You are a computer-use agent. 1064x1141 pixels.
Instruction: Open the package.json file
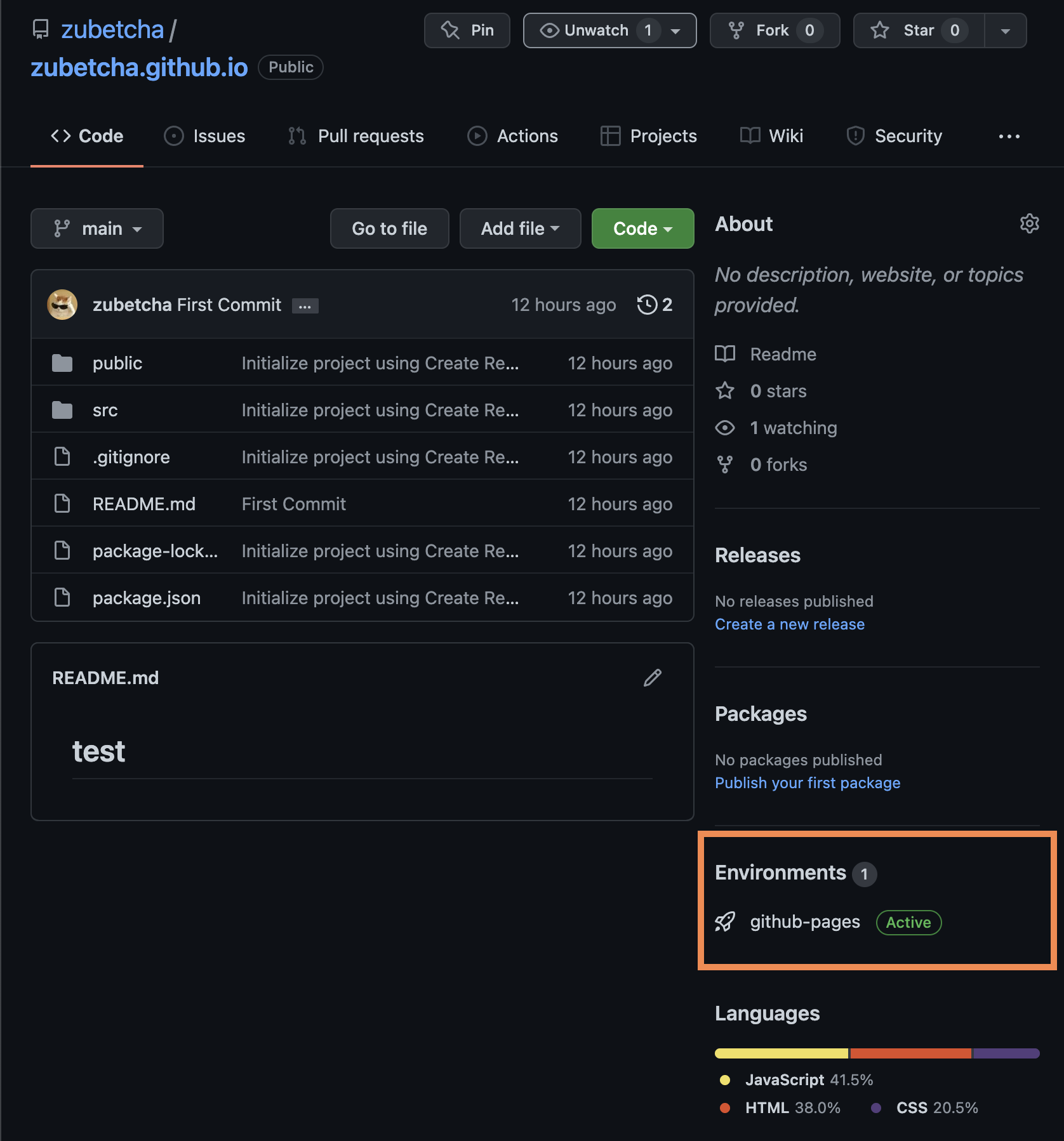[x=147, y=598]
